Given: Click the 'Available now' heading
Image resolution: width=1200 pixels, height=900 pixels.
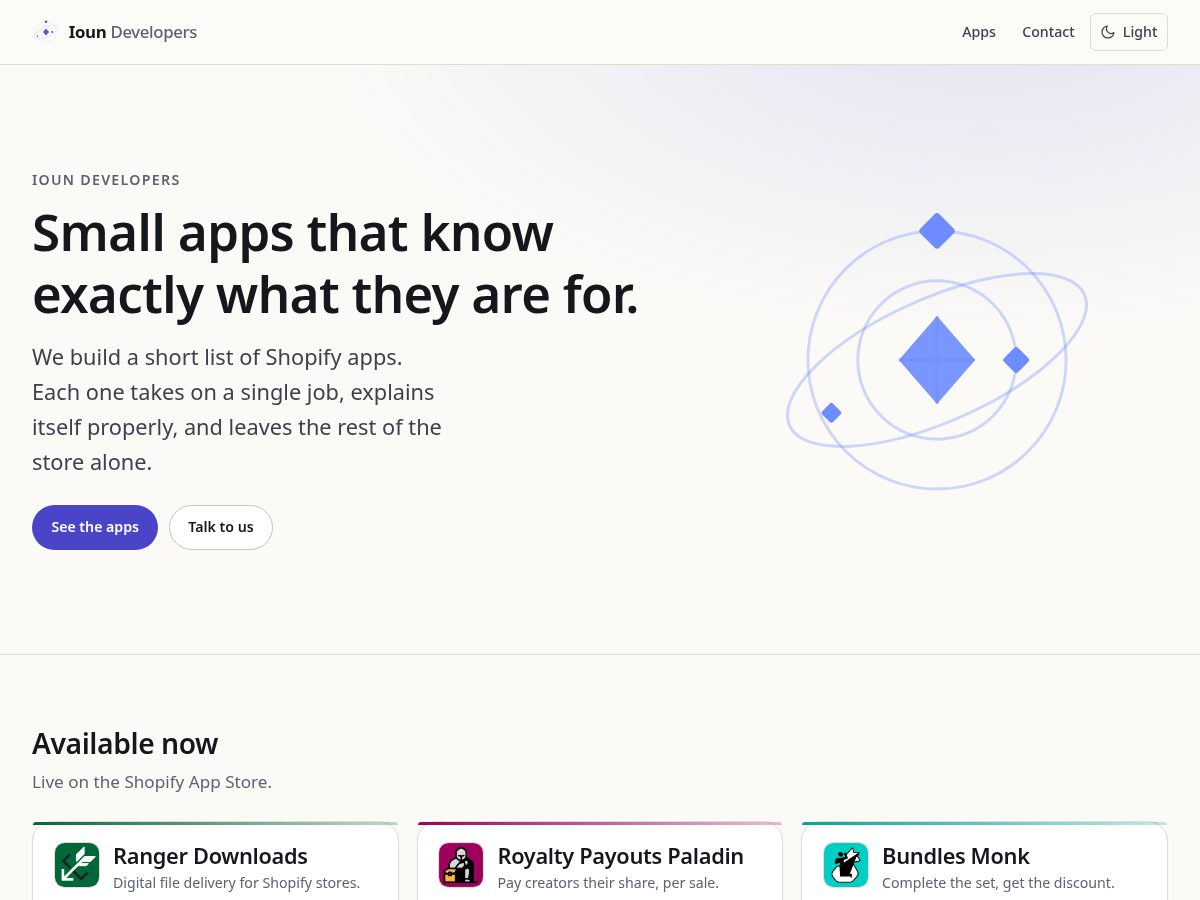Looking at the screenshot, I should coord(125,744).
